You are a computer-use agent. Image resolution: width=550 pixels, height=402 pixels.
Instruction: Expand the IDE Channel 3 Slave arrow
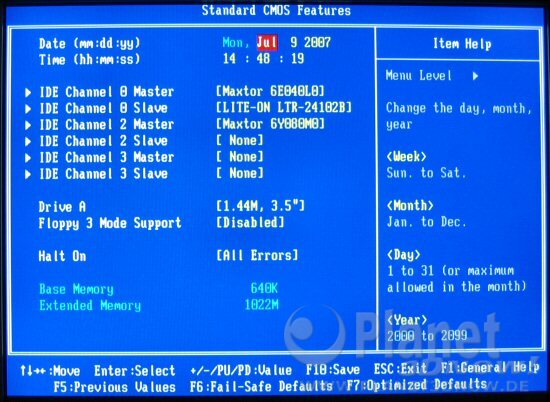(x=28, y=174)
